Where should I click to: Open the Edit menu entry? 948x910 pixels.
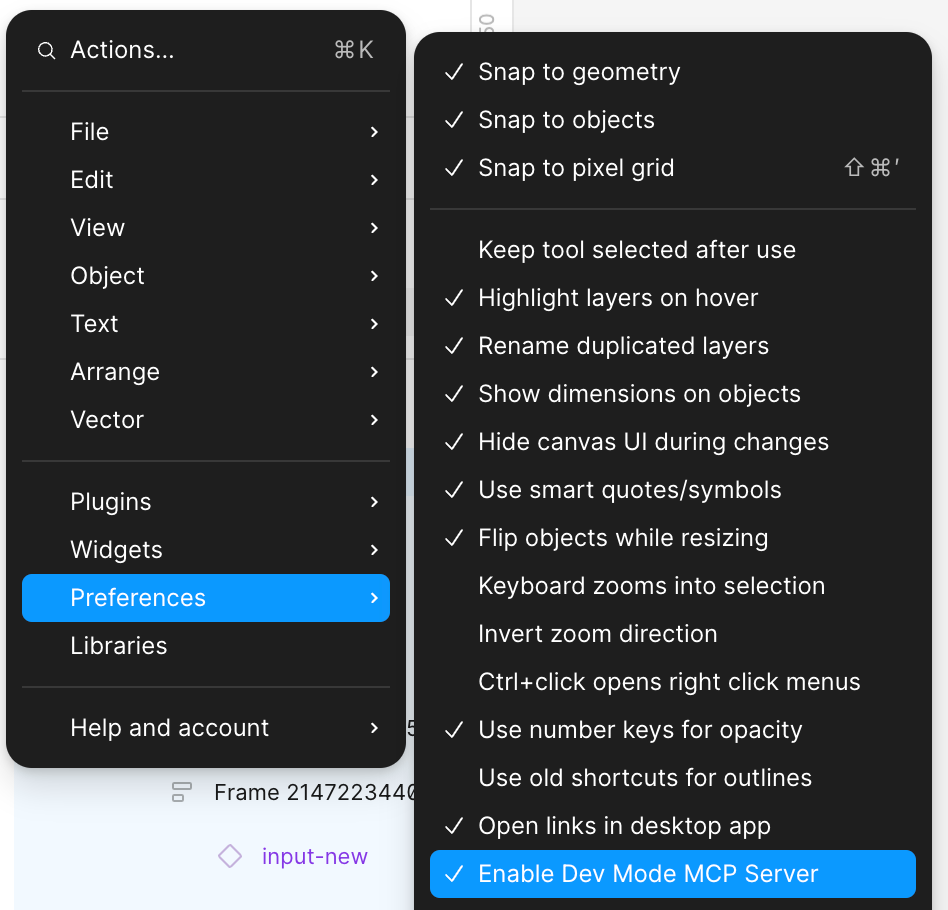[x=91, y=179]
